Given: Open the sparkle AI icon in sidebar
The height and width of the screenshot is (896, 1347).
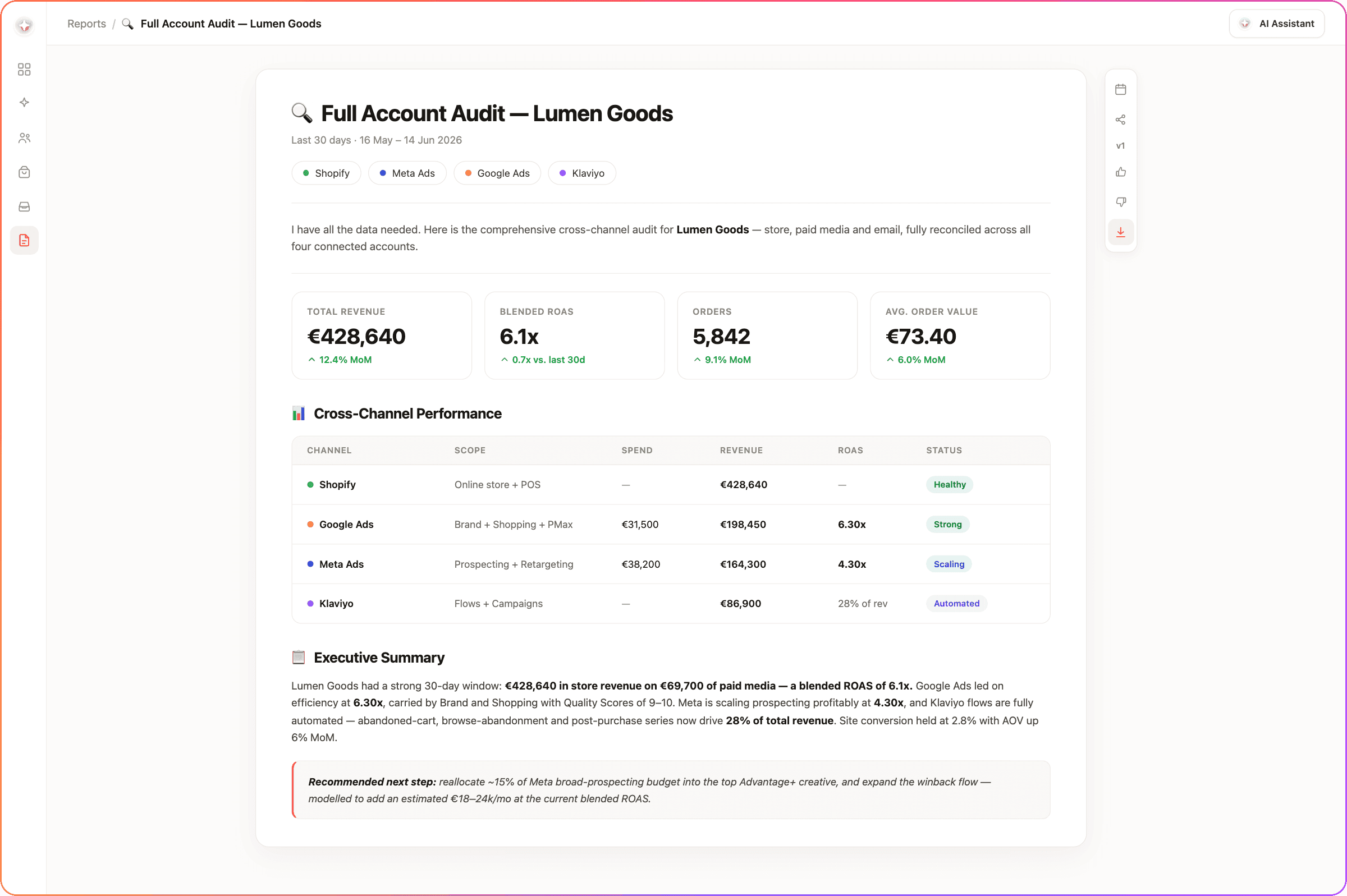Looking at the screenshot, I should tap(24, 103).
